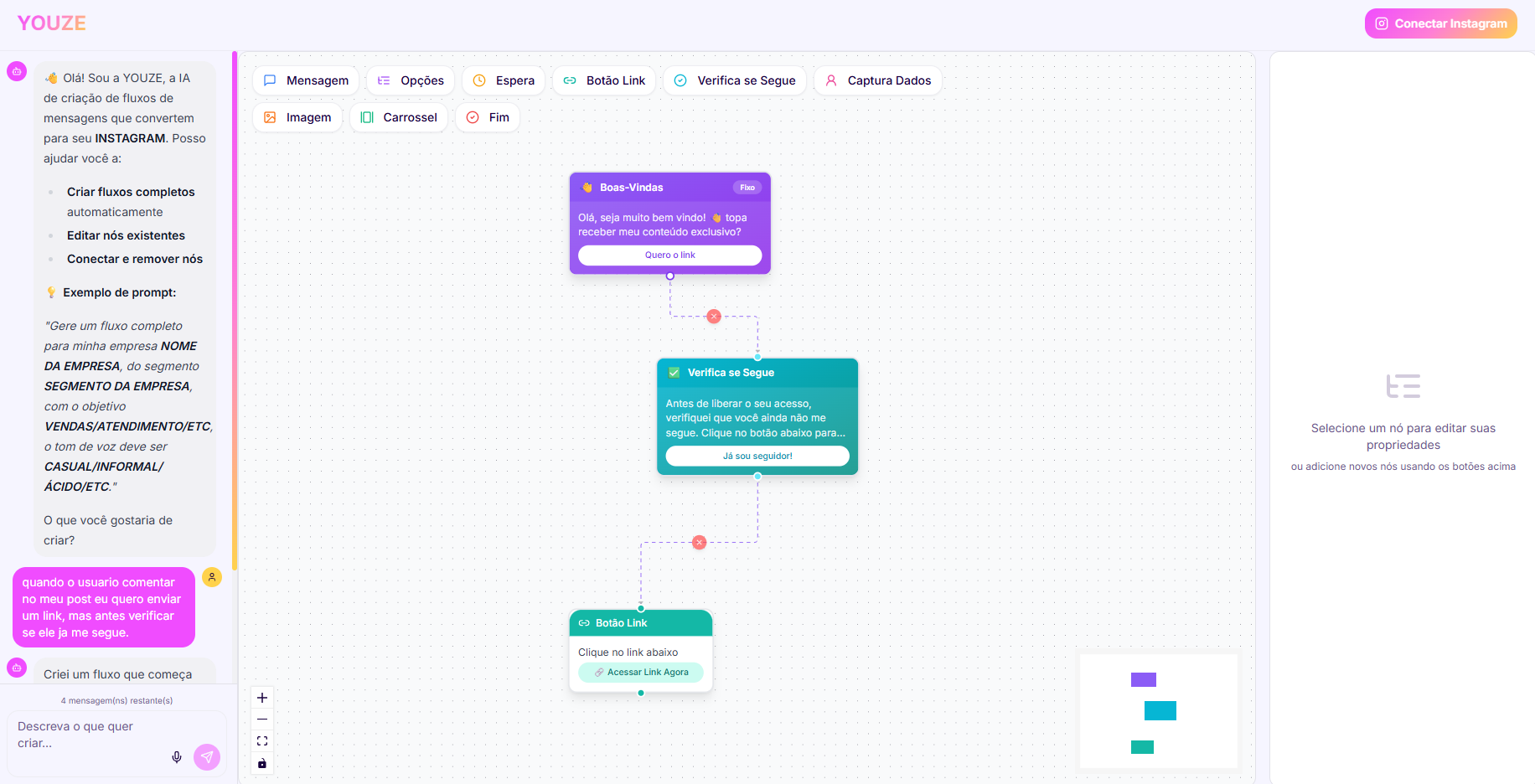This screenshot has width=1535, height=784.
Task: Click the user's pink chat message
Action: (x=104, y=607)
